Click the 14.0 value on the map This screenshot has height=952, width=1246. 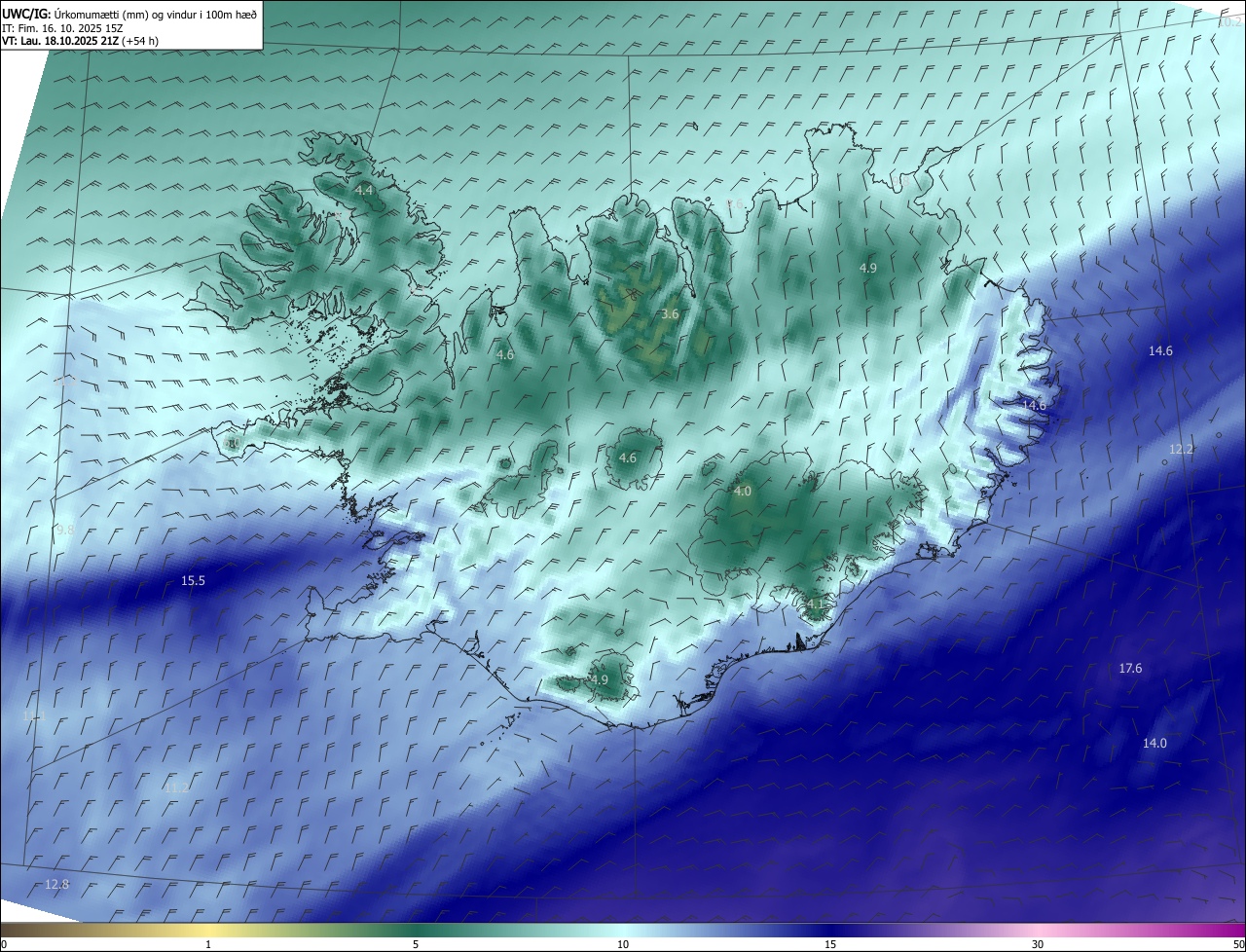1154,743
